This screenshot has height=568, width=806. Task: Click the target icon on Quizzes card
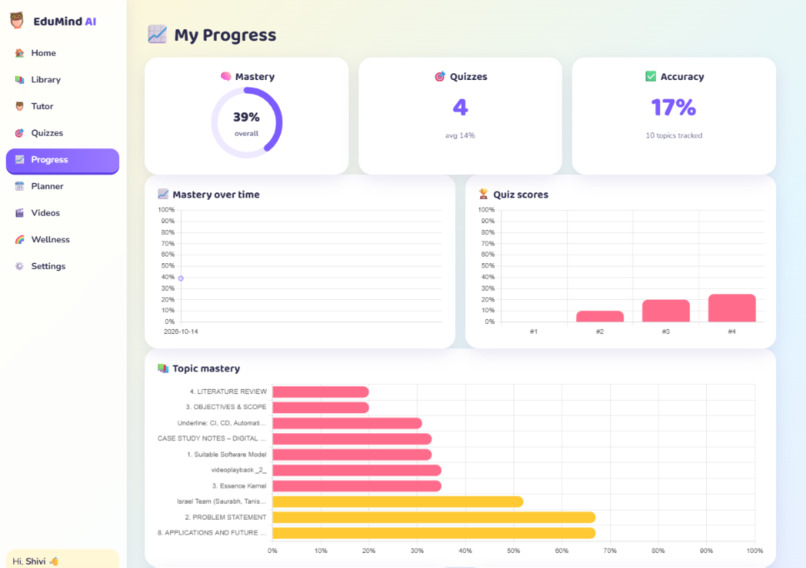(x=439, y=77)
